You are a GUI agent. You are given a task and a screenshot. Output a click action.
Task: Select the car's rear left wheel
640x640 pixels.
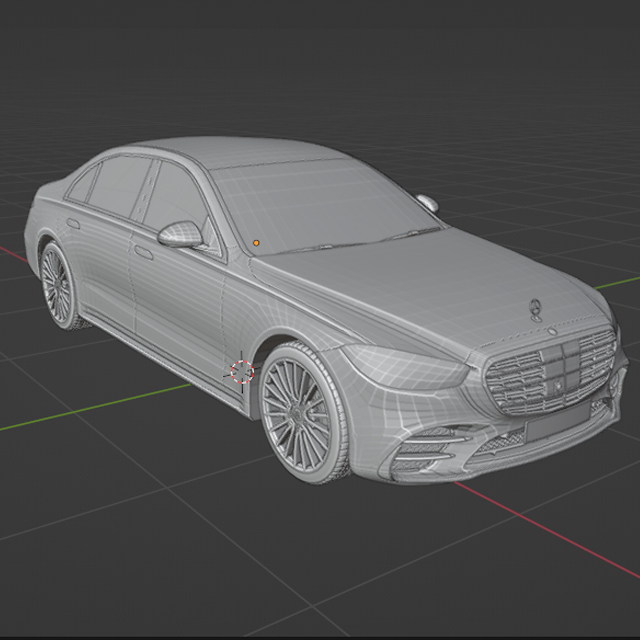pos(58,286)
